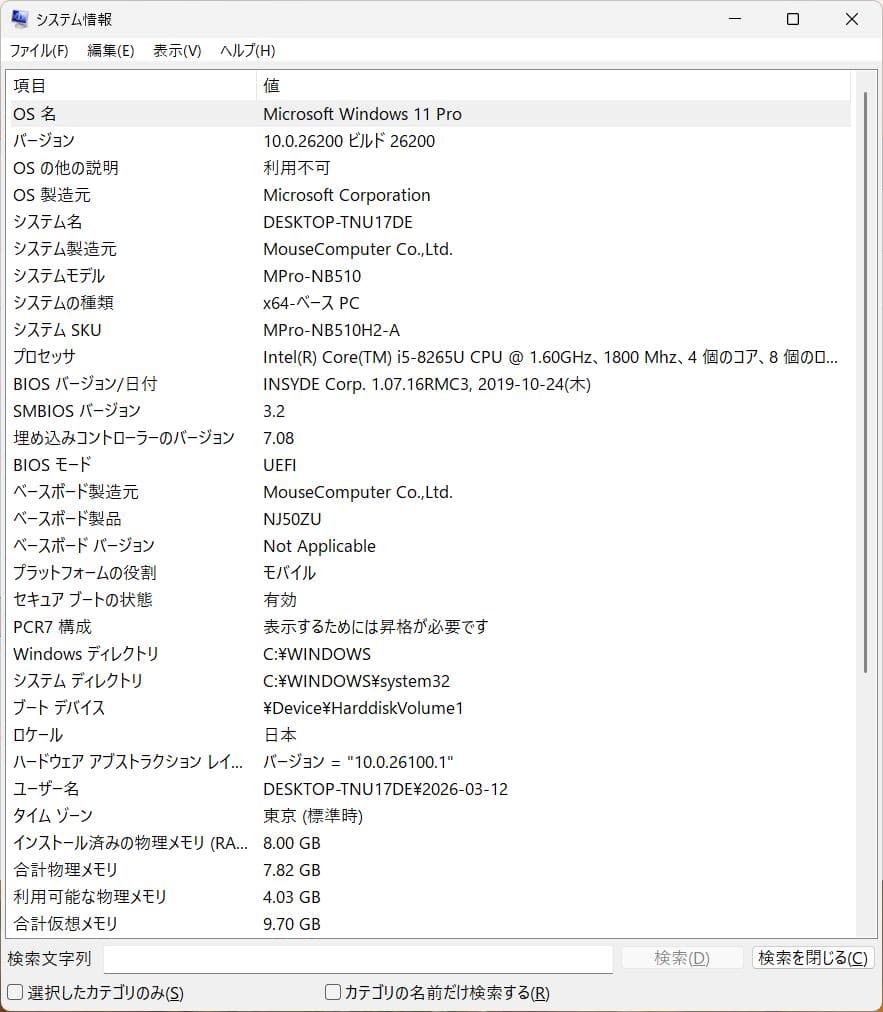The height and width of the screenshot is (1012, 883).
Task: Select the ベースボード製造元 row
Action: tap(430, 492)
